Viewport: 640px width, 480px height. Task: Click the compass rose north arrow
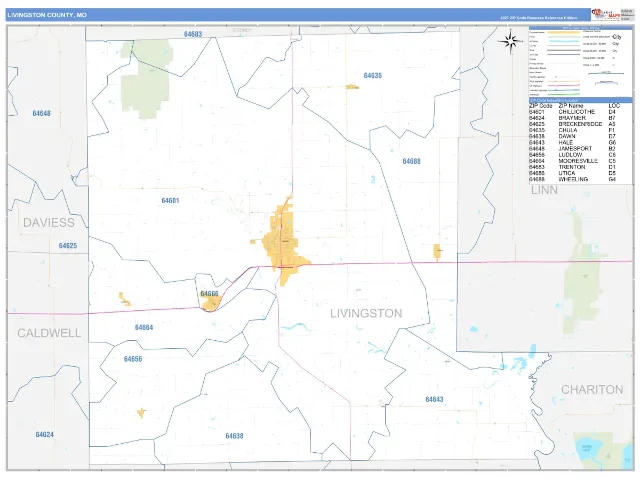tap(510, 41)
